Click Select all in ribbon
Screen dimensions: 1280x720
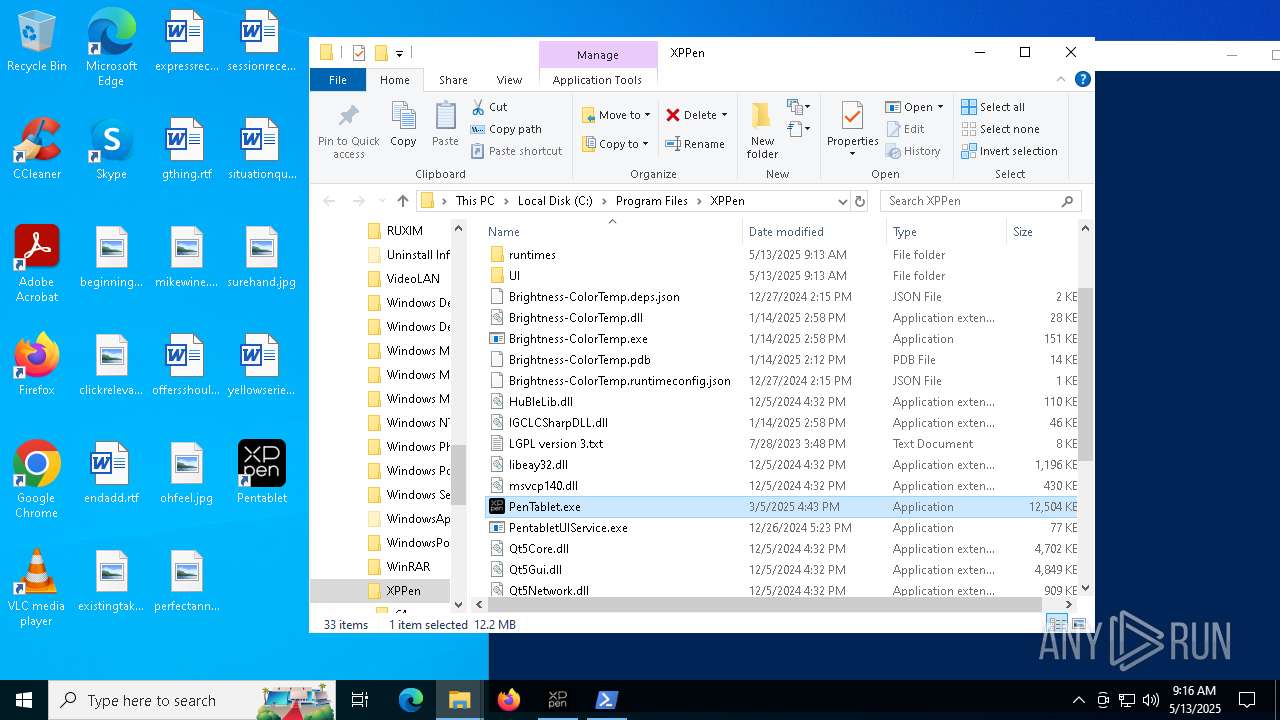pos(993,107)
